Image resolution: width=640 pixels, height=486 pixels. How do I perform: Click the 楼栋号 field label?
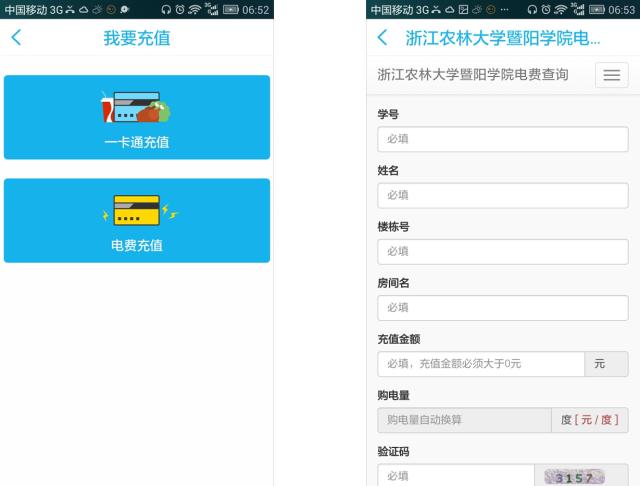click(x=393, y=226)
